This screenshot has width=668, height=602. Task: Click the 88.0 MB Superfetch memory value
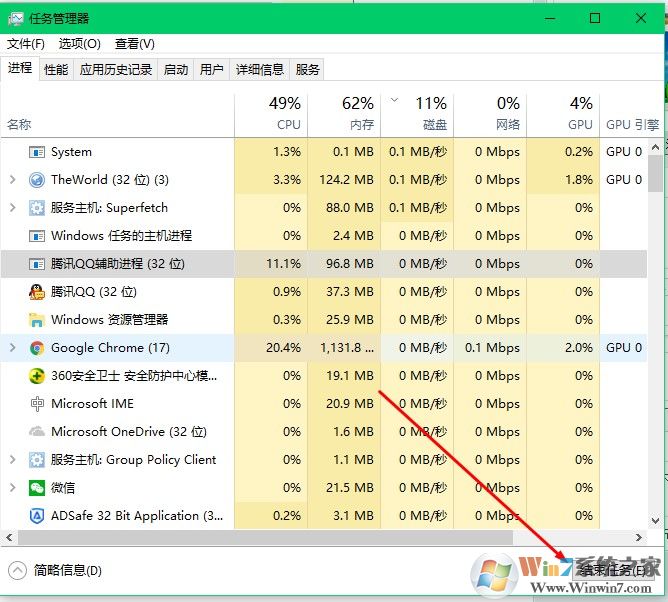tap(350, 208)
